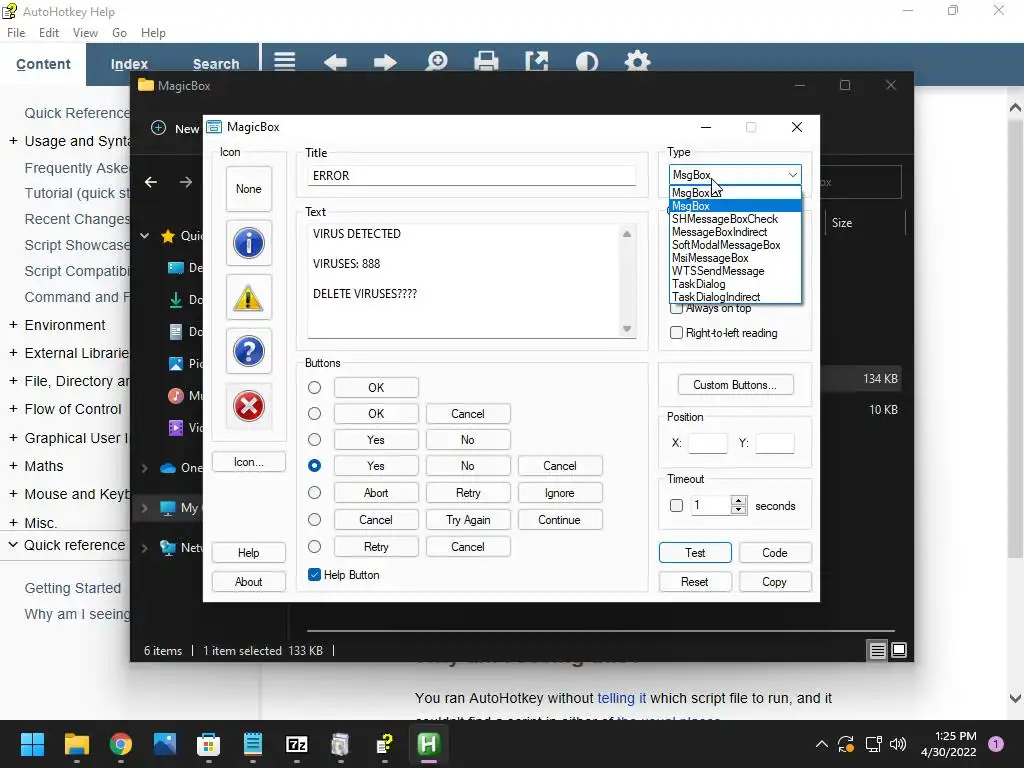Select the Question mark icon

249,351
